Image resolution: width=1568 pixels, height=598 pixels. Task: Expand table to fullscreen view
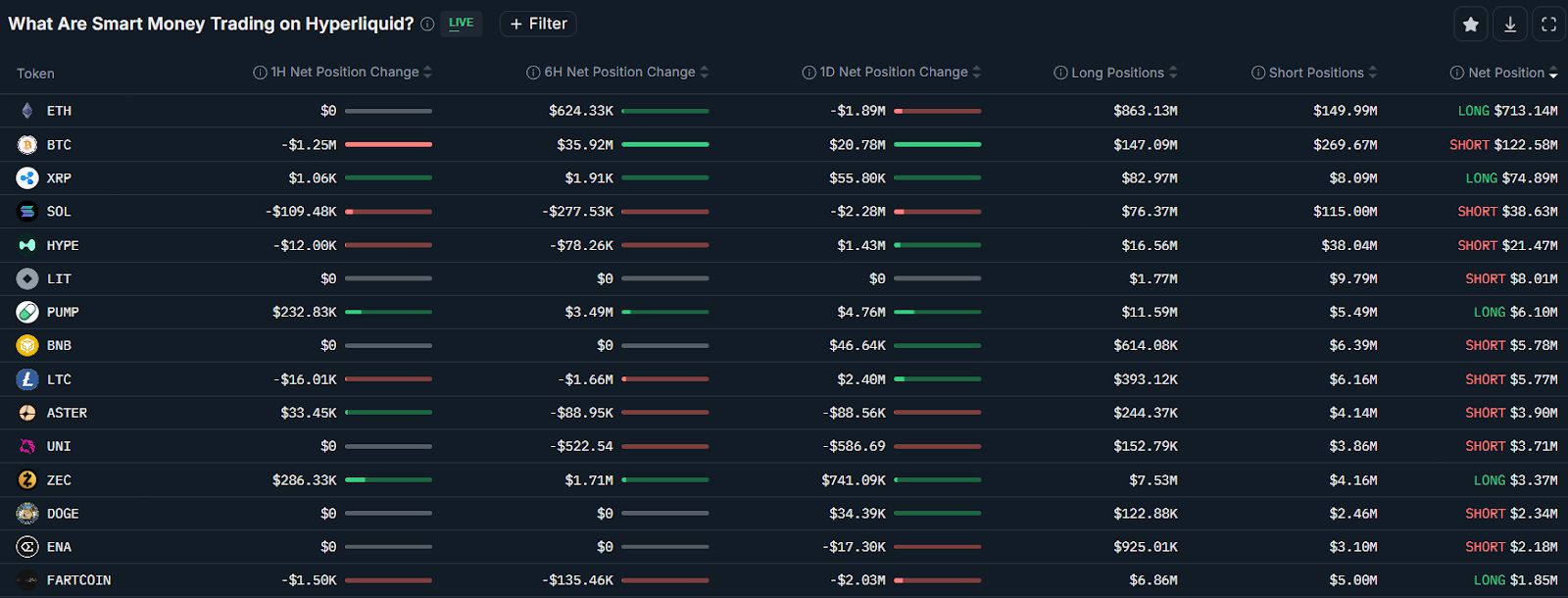1548,25
